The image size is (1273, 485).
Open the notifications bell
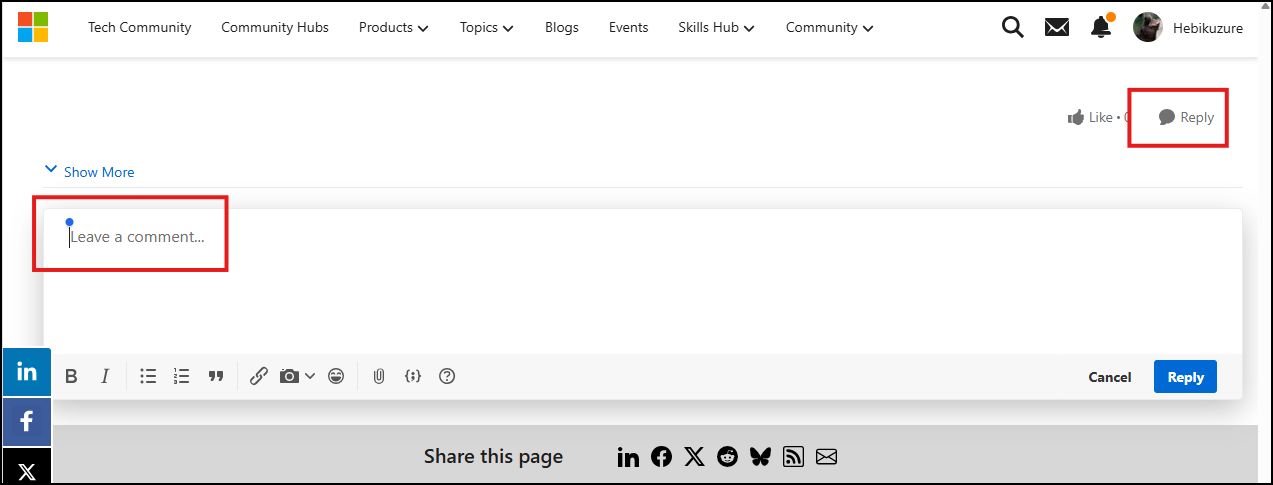click(1101, 27)
